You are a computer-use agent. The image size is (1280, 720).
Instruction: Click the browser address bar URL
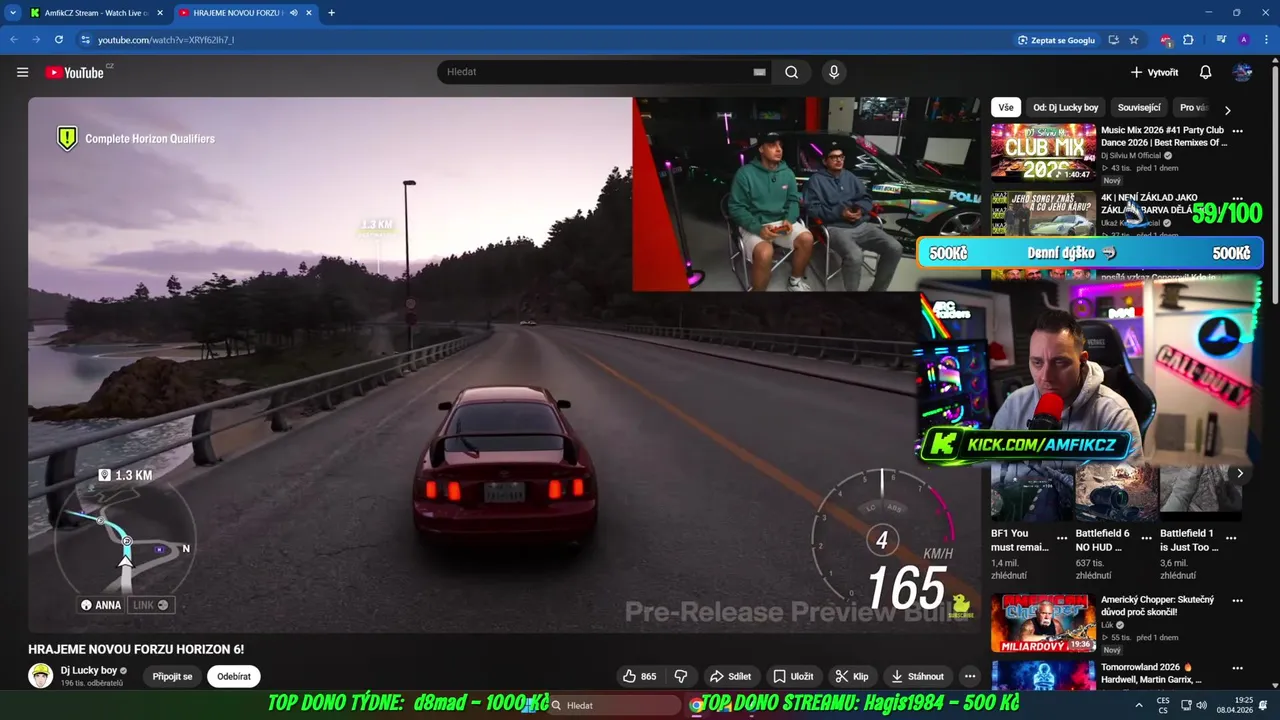tap(166, 40)
